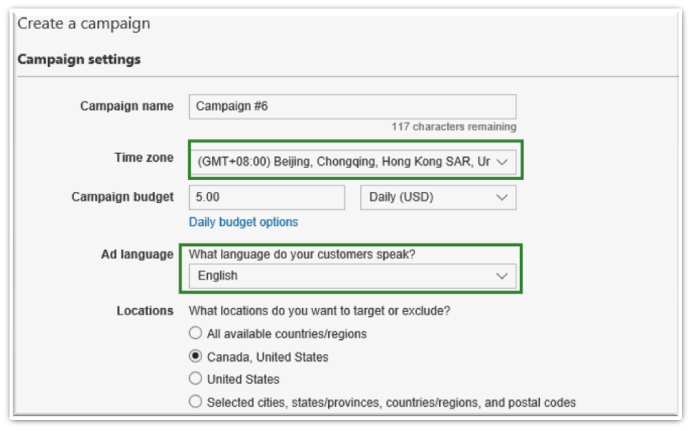This screenshot has width=692, height=431.
Task: Click the 117 characters remaining counter text
Action: pos(454,127)
